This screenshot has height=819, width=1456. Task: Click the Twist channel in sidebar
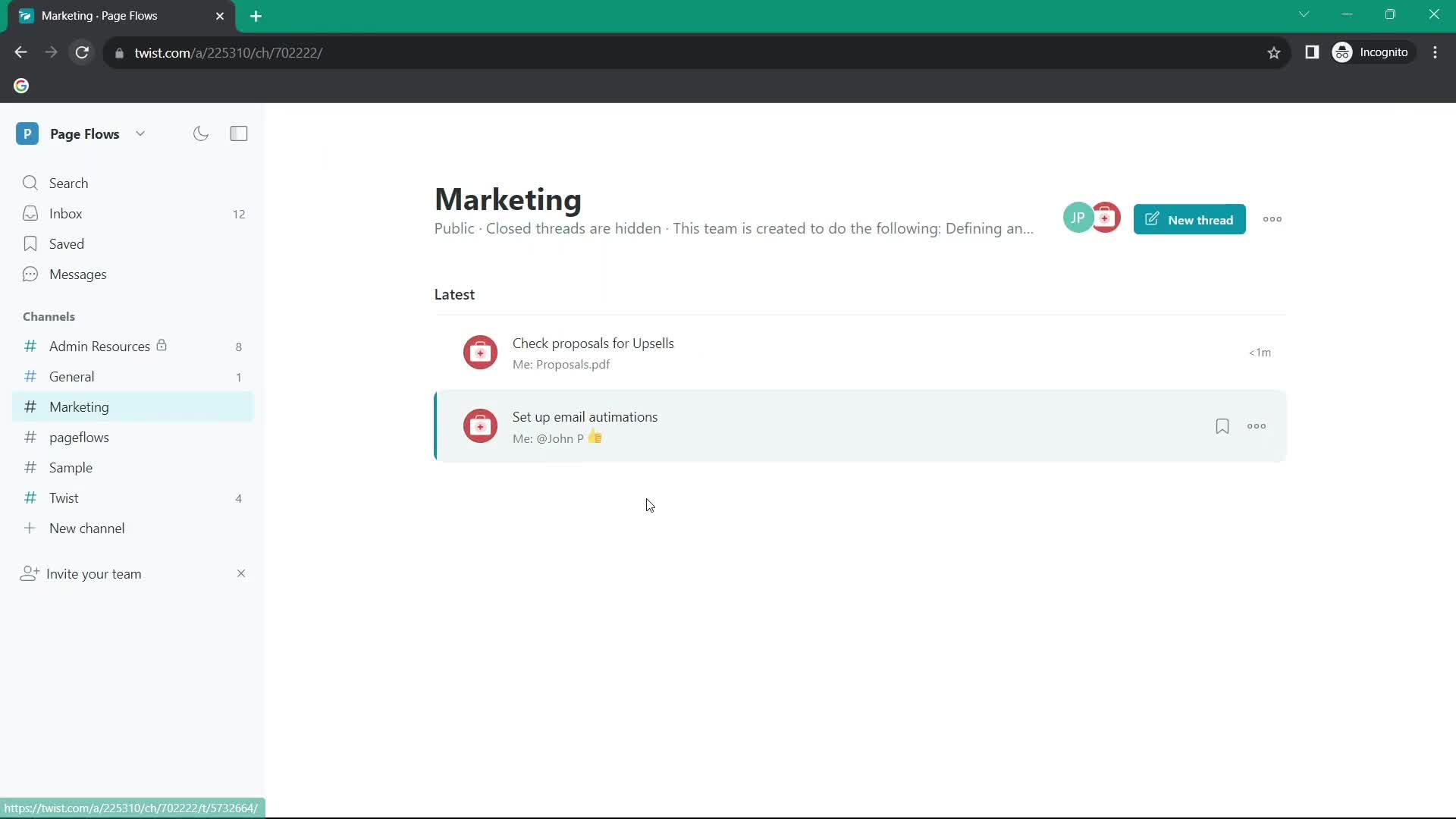click(x=63, y=497)
